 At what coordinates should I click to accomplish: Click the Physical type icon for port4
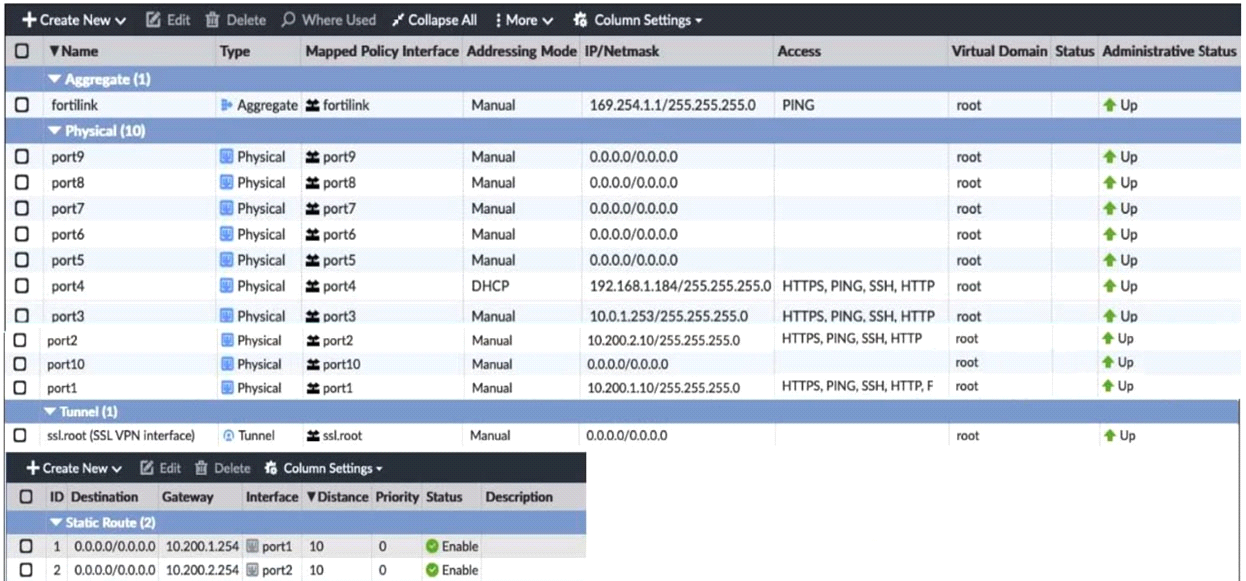pyautogui.click(x=227, y=287)
